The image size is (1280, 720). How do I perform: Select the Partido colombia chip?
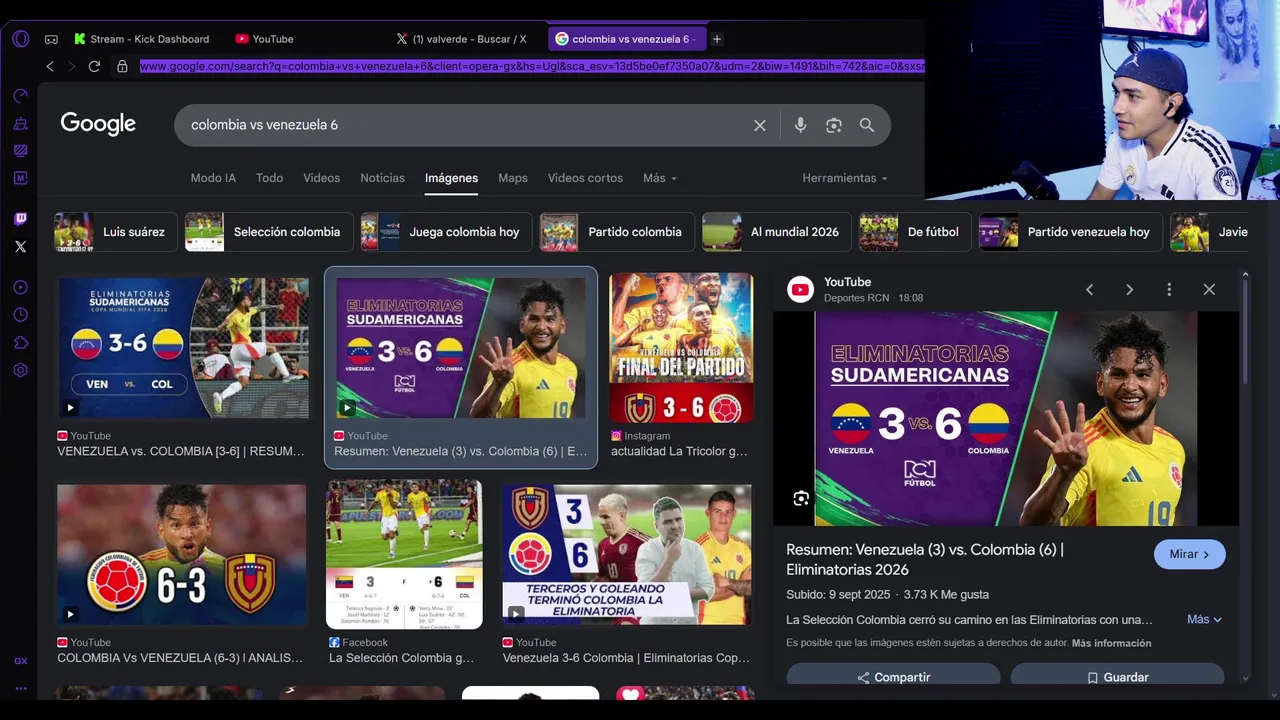coord(617,232)
